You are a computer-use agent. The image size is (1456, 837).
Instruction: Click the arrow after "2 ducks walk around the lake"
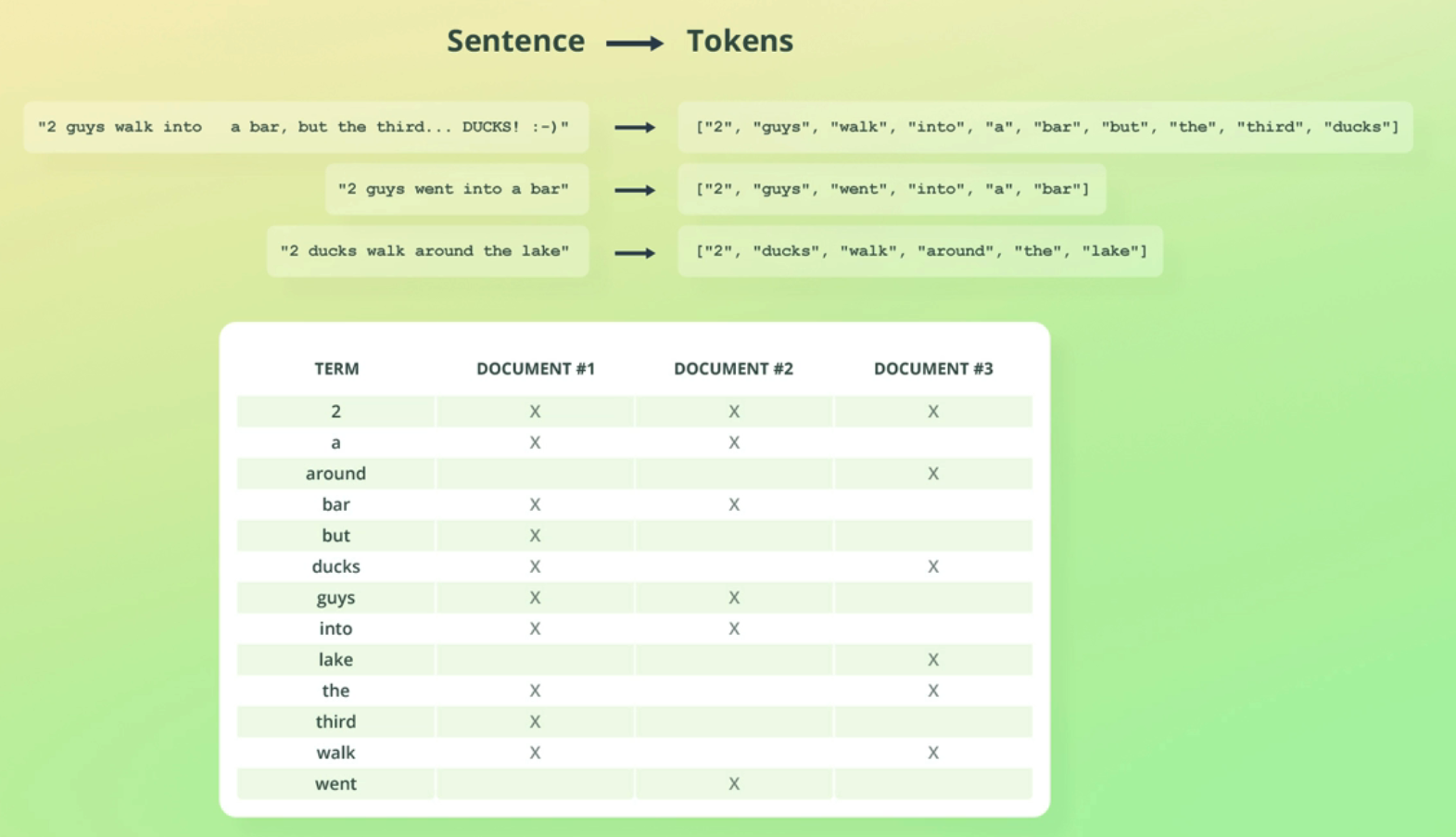(x=635, y=252)
